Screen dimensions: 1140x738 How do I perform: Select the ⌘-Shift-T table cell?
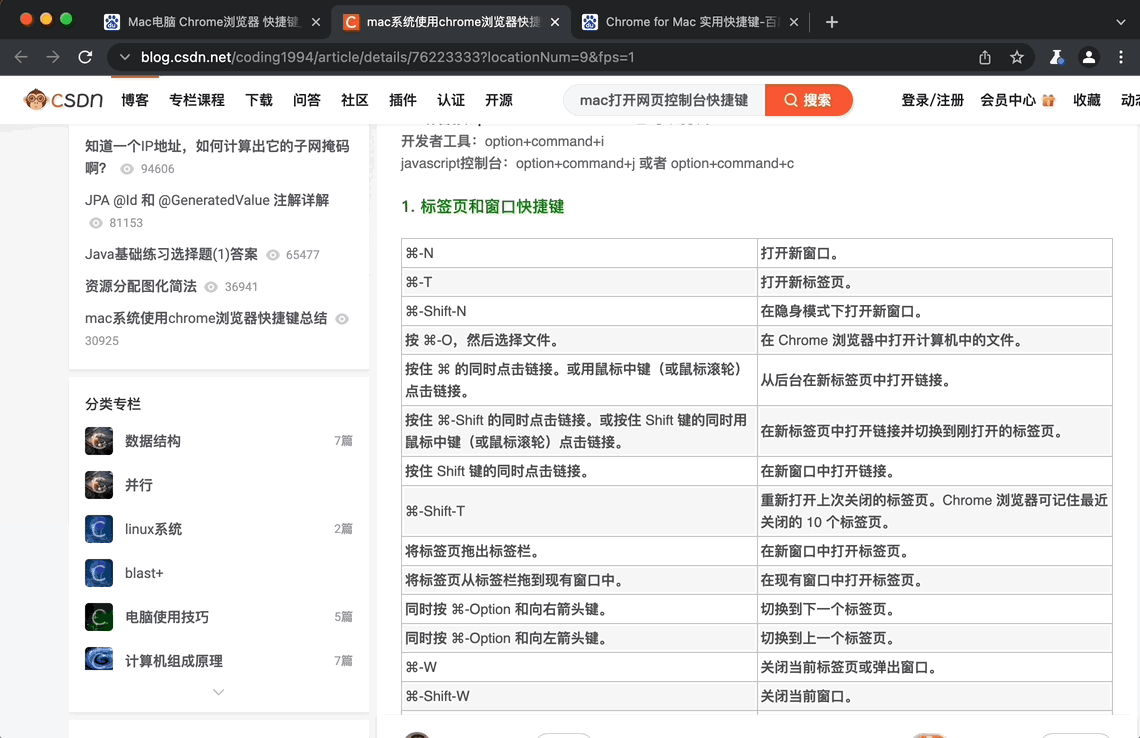pos(579,511)
